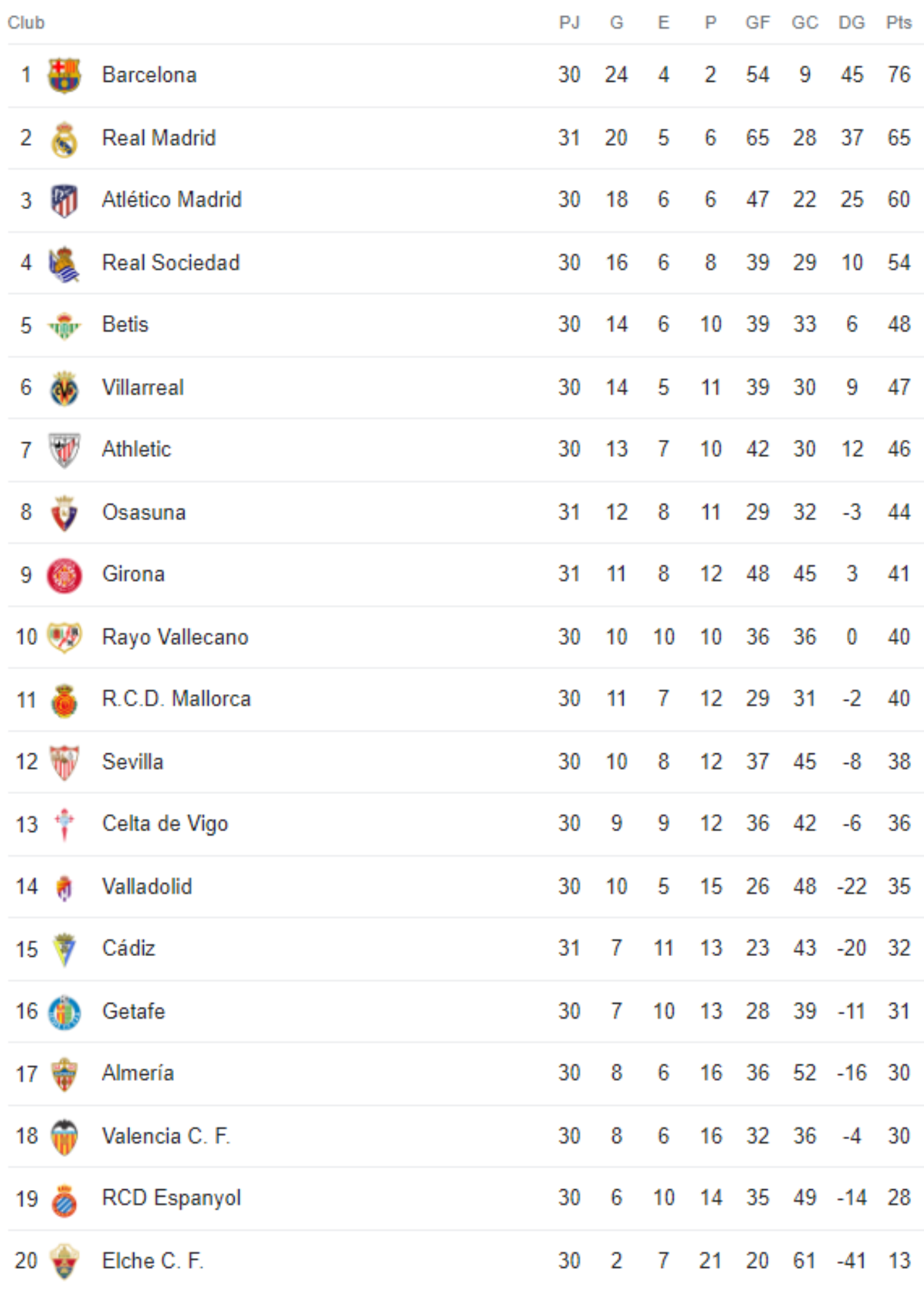The width and height of the screenshot is (924, 1307).
Task: Select the Getafe blue crest
Action: coord(64,1012)
